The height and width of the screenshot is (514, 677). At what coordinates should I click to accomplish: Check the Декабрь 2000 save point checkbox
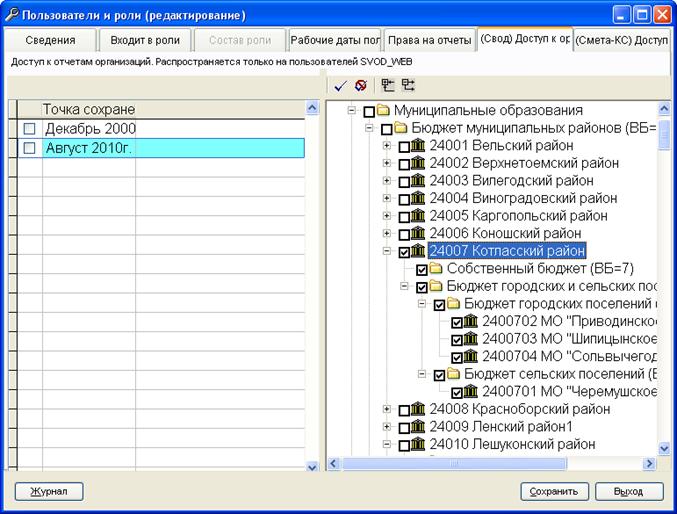pos(29,128)
